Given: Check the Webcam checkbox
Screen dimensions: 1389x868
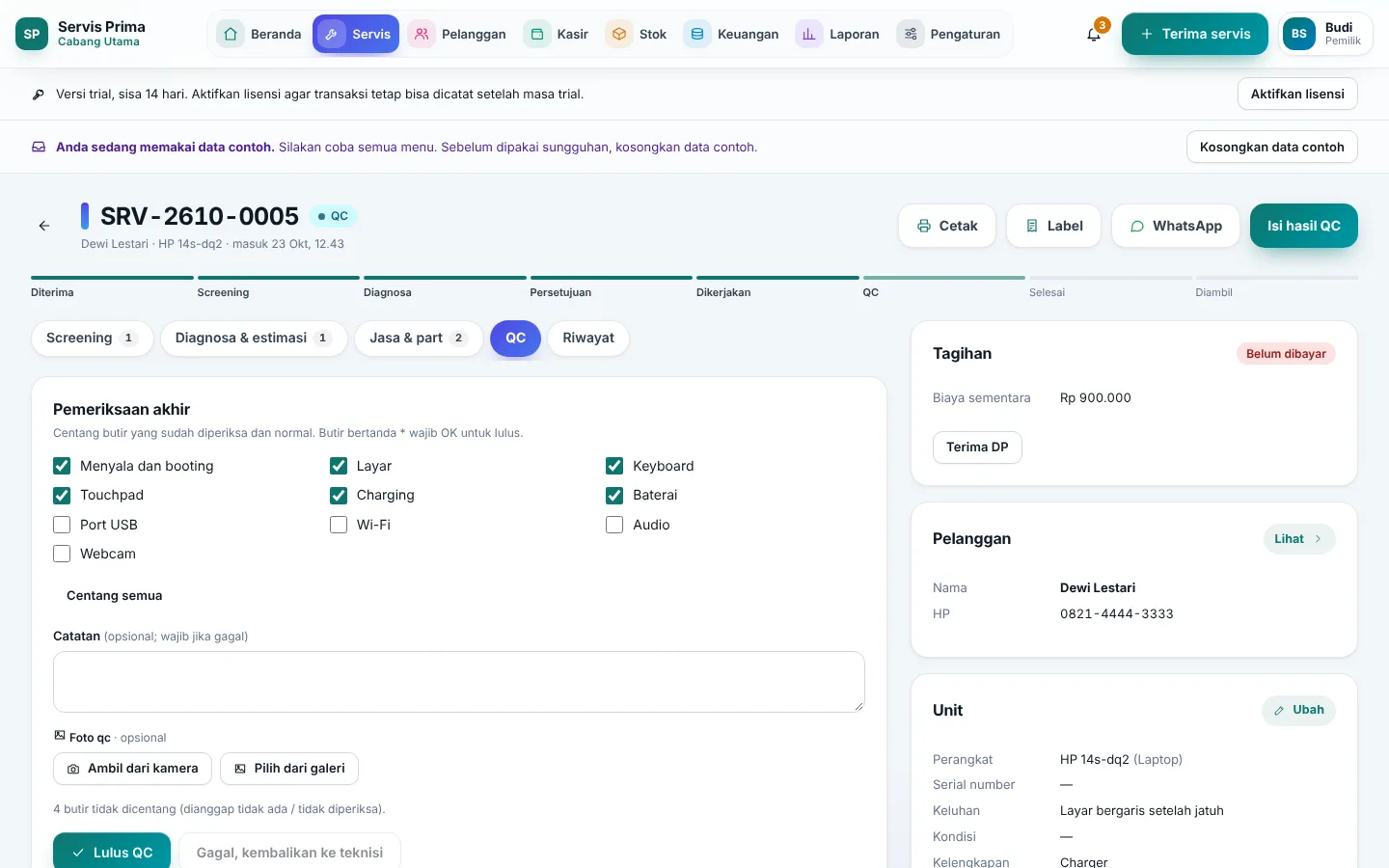Looking at the screenshot, I should [62, 554].
